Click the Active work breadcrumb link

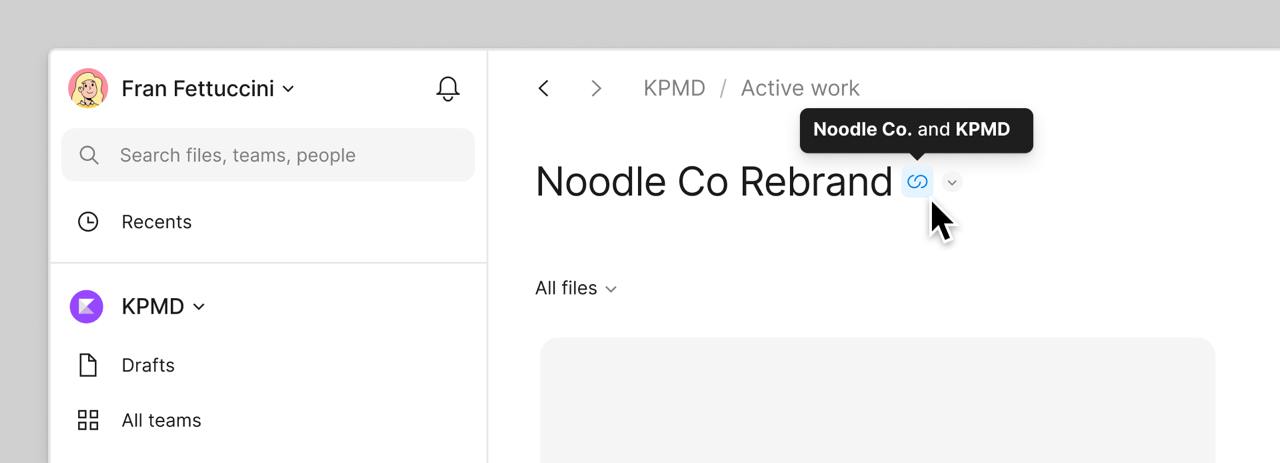(x=800, y=88)
